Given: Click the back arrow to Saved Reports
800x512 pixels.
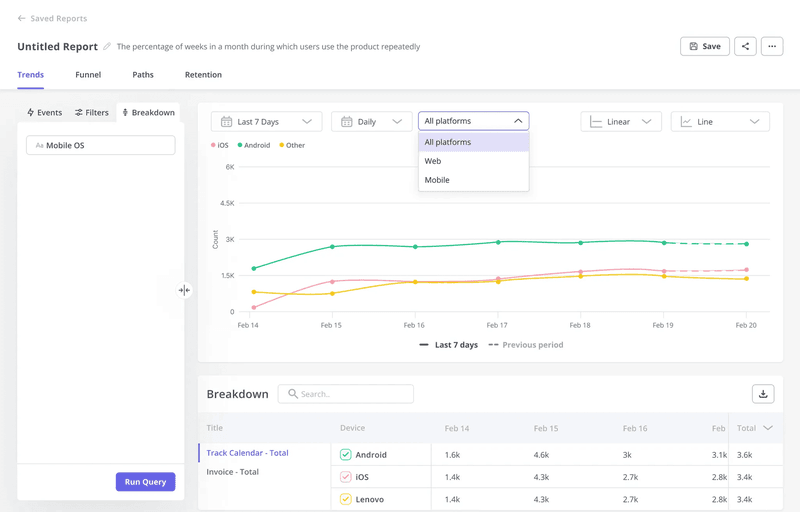Looking at the screenshot, I should [21, 18].
